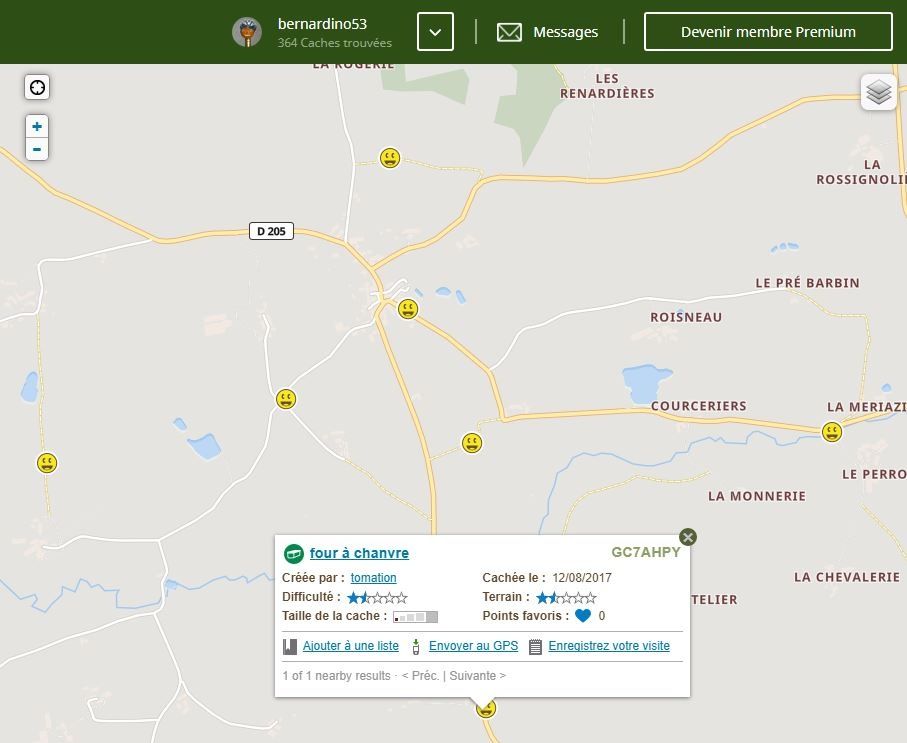Expand the user account dropdown chevron
Viewport: 907px width, 743px height.
tap(435, 32)
